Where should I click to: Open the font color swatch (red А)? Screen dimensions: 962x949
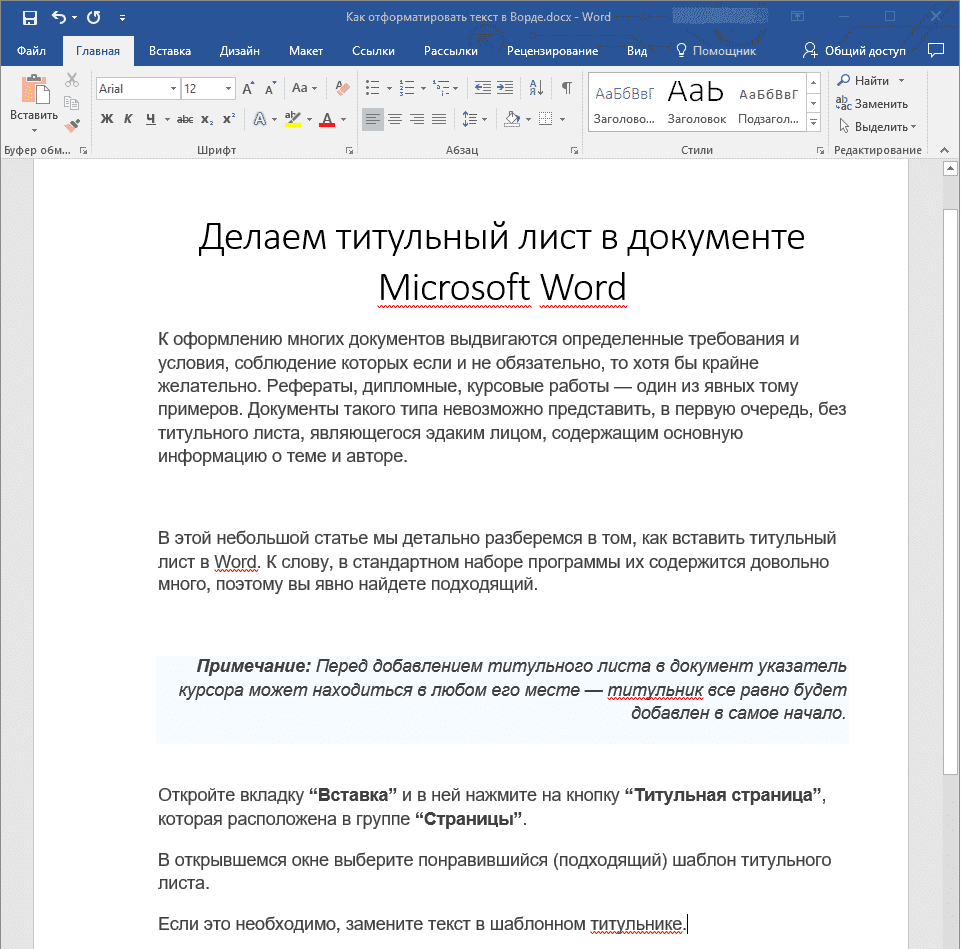pyautogui.click(x=327, y=118)
